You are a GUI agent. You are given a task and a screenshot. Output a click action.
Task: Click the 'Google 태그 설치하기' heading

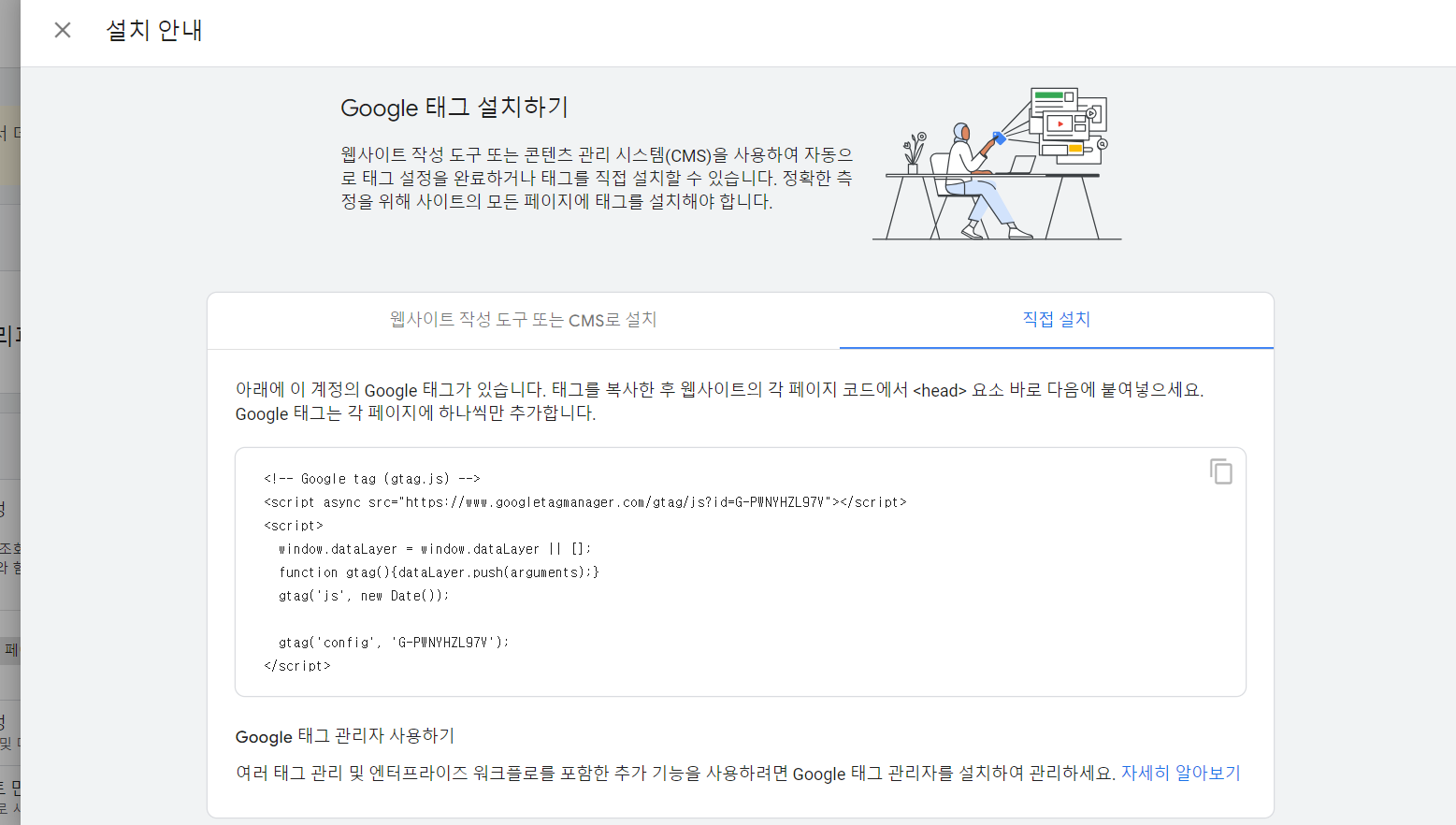(x=454, y=108)
